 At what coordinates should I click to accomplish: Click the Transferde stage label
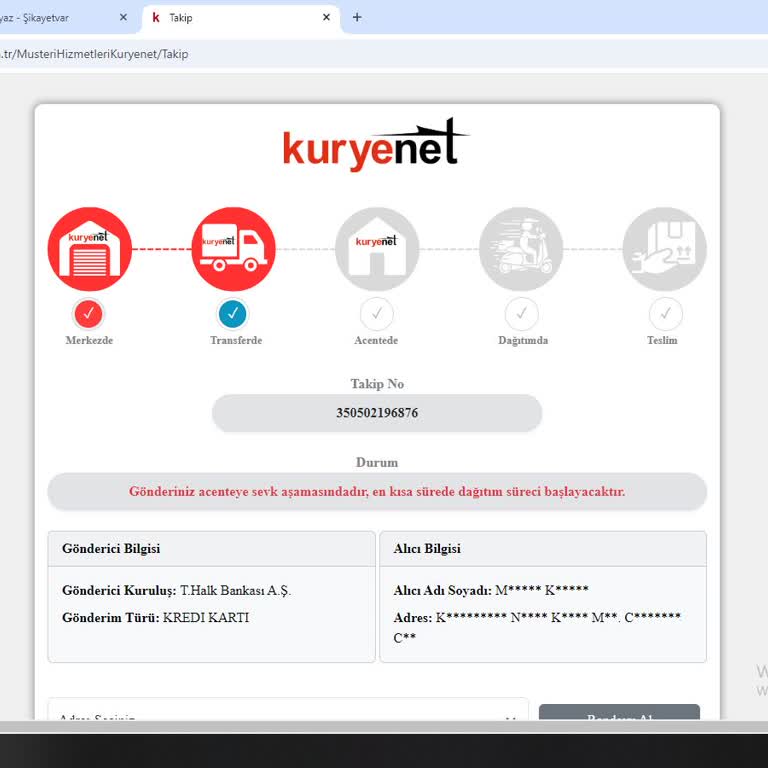coord(236,340)
